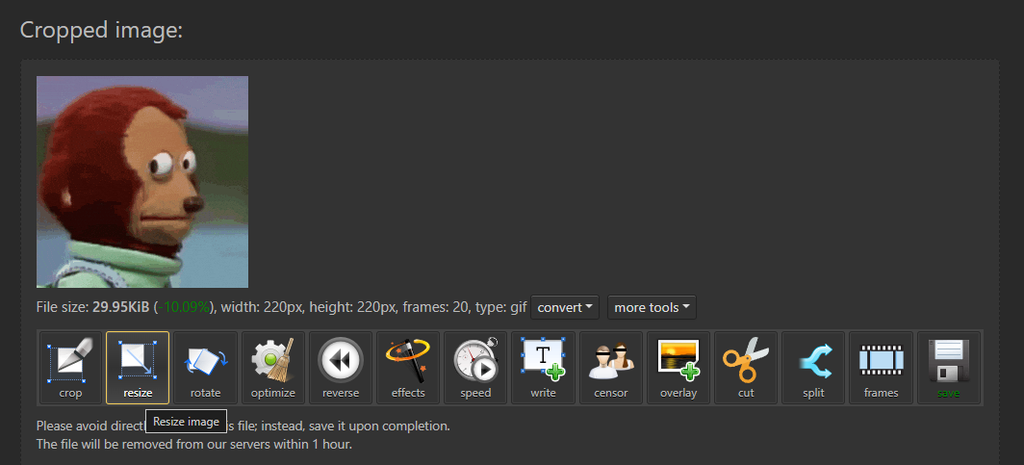Click the file size info text

281,307
